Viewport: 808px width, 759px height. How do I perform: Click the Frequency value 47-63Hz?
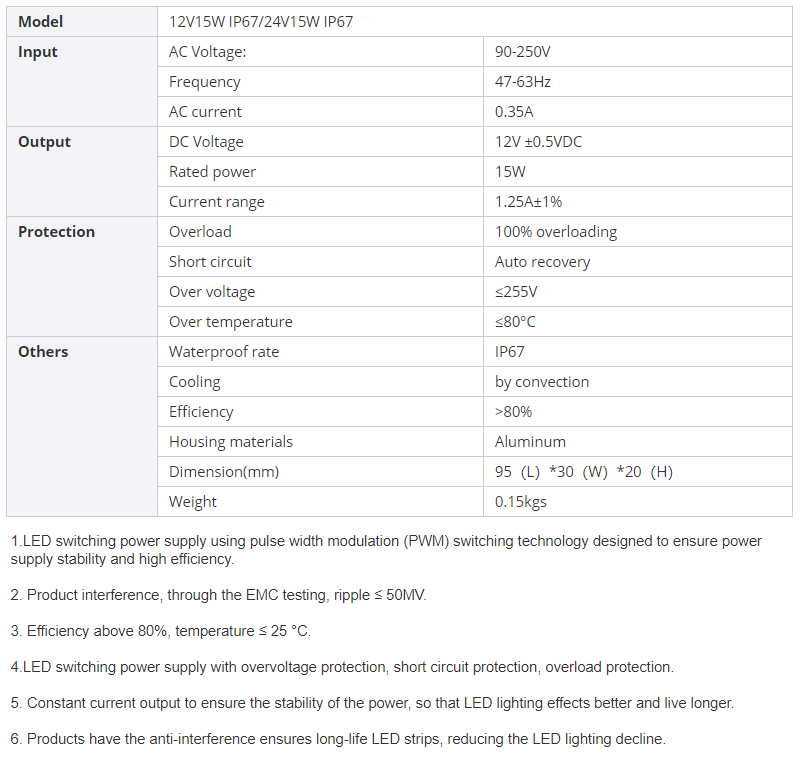tap(523, 82)
